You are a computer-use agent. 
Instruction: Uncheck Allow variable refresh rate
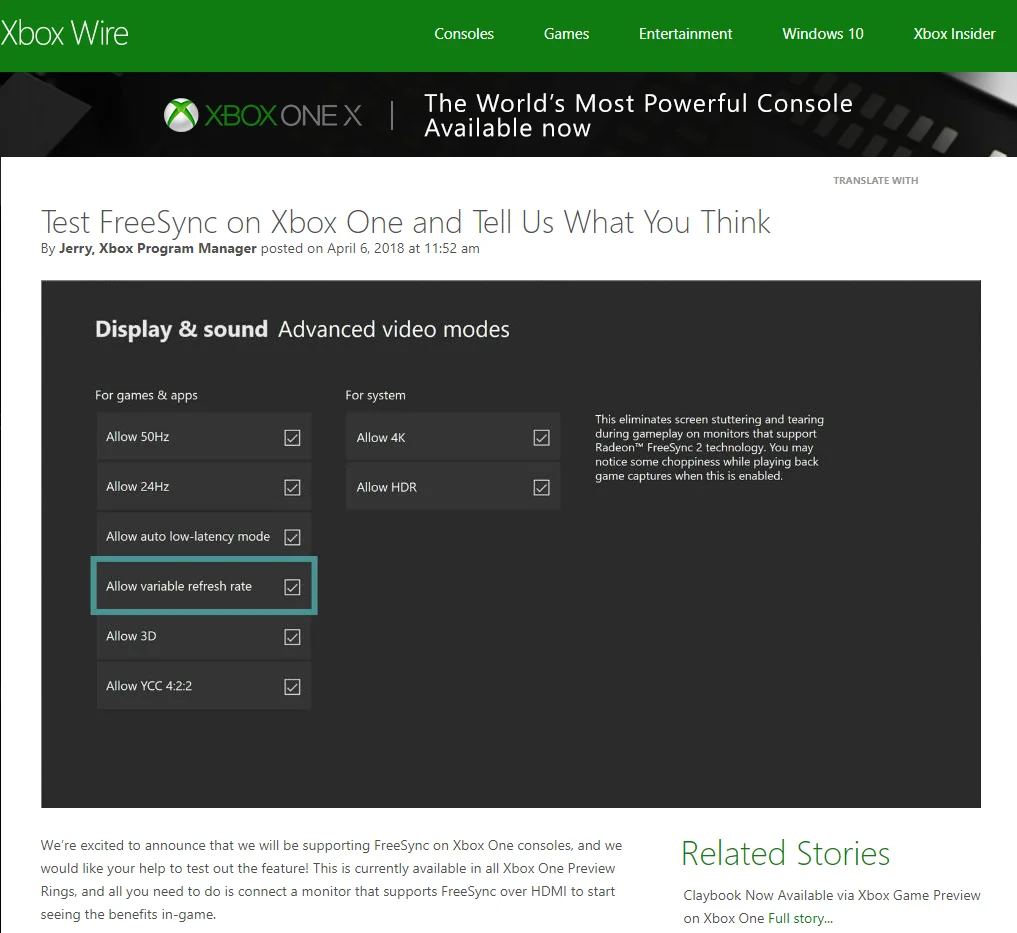pyautogui.click(x=293, y=587)
